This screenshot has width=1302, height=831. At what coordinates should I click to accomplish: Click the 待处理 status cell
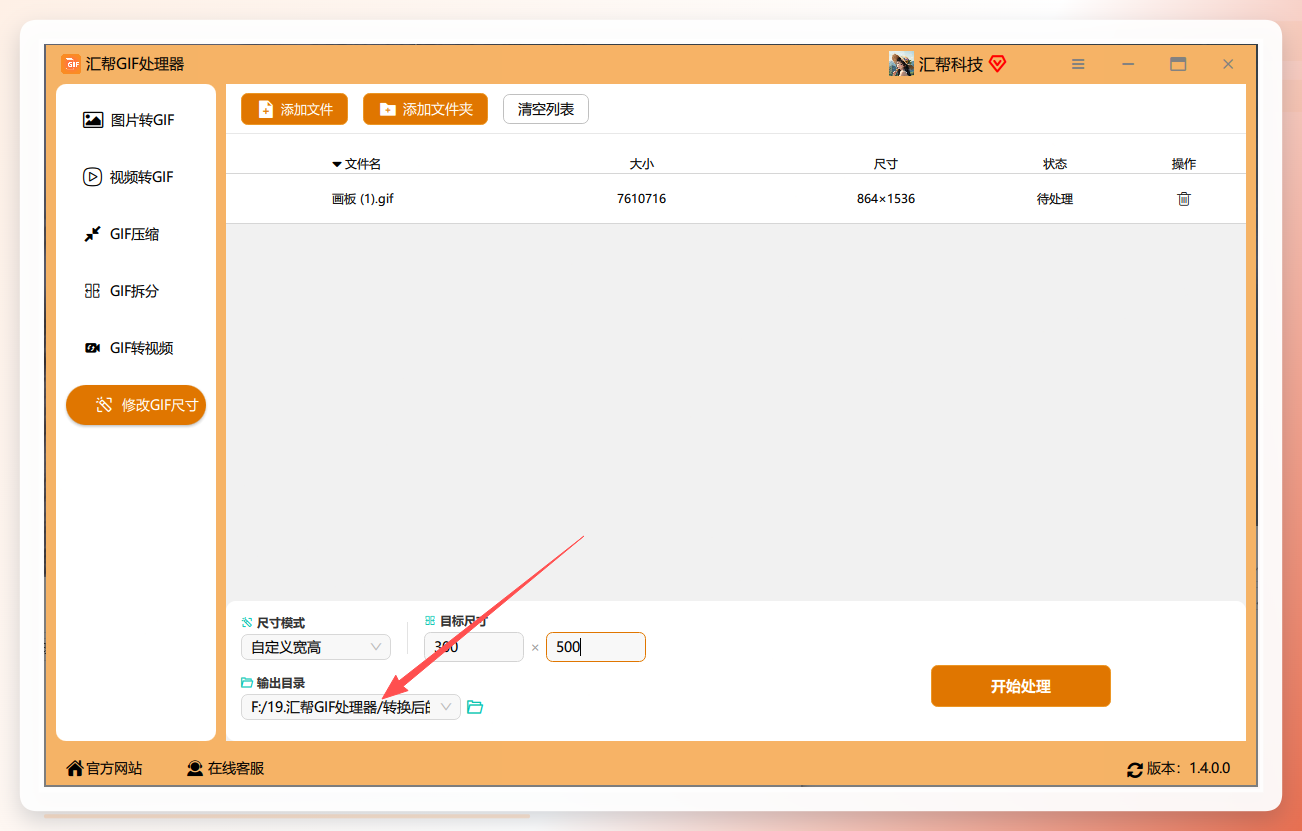1055,199
